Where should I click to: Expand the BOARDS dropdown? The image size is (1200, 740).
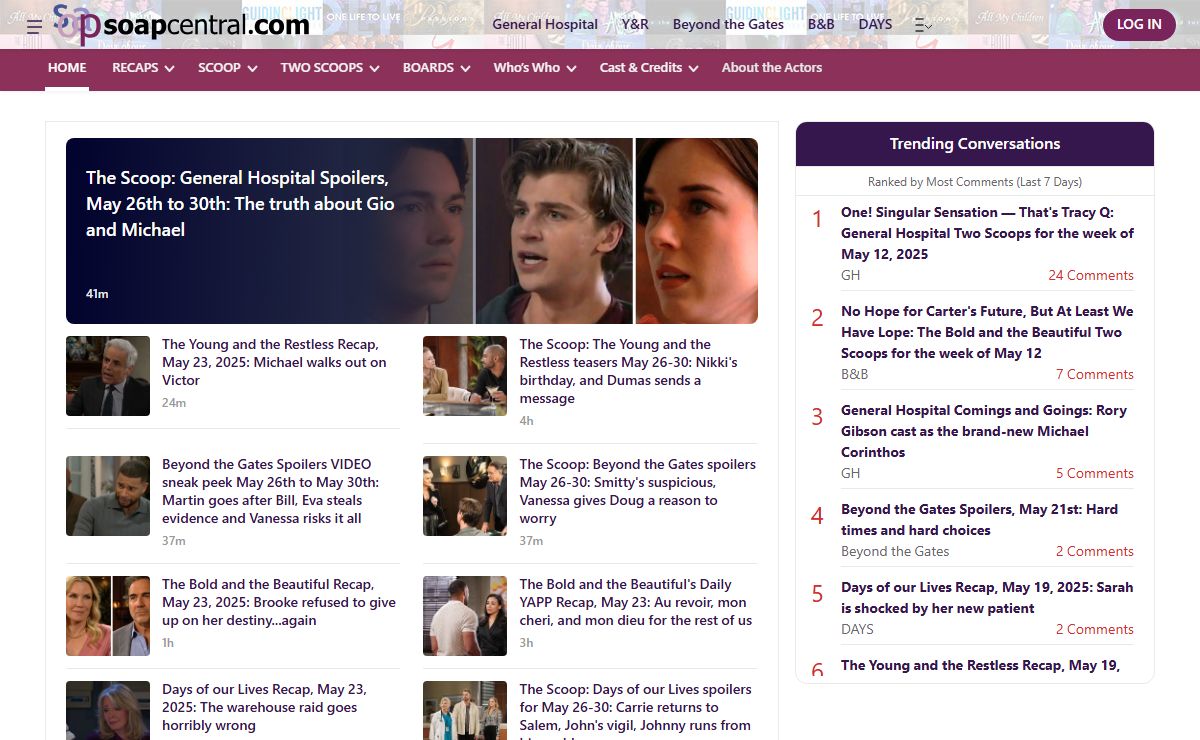(x=436, y=68)
